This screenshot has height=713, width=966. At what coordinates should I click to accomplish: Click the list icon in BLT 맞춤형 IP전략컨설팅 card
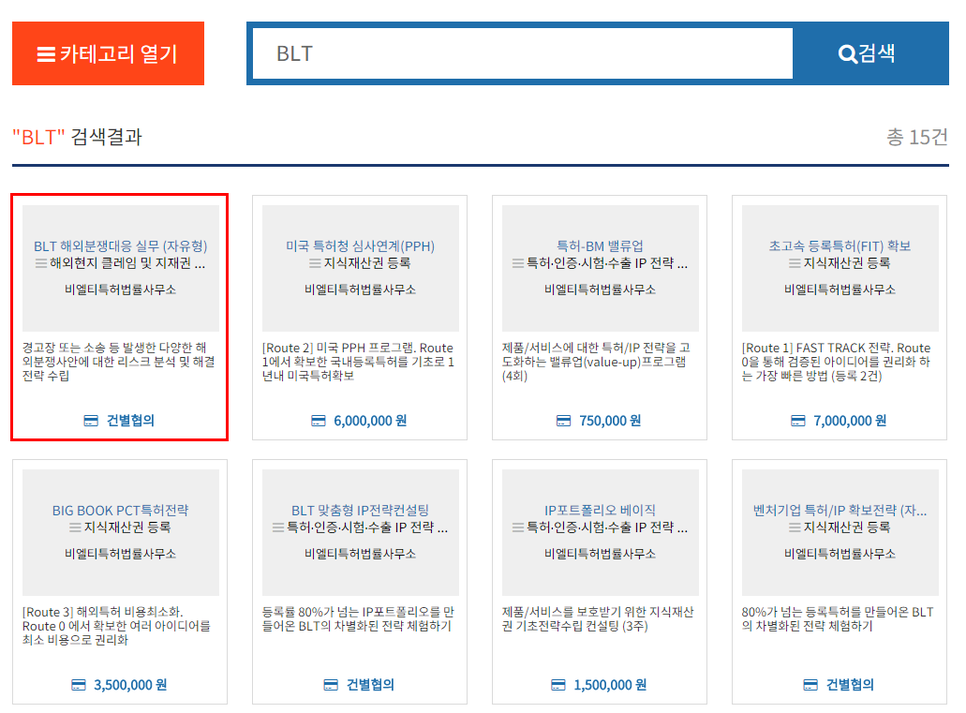tap(278, 528)
